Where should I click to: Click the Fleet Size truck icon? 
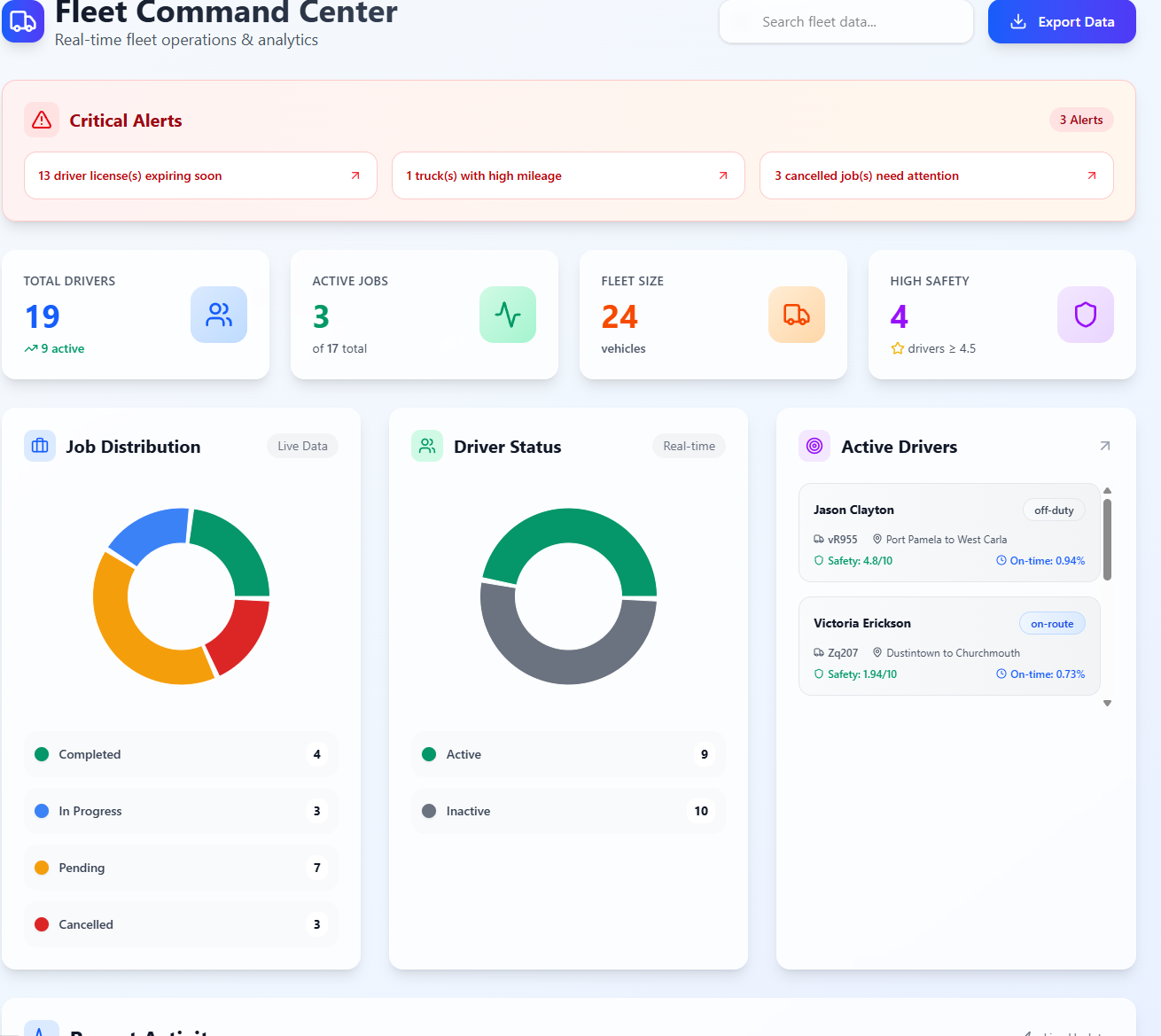pyautogui.click(x=797, y=315)
